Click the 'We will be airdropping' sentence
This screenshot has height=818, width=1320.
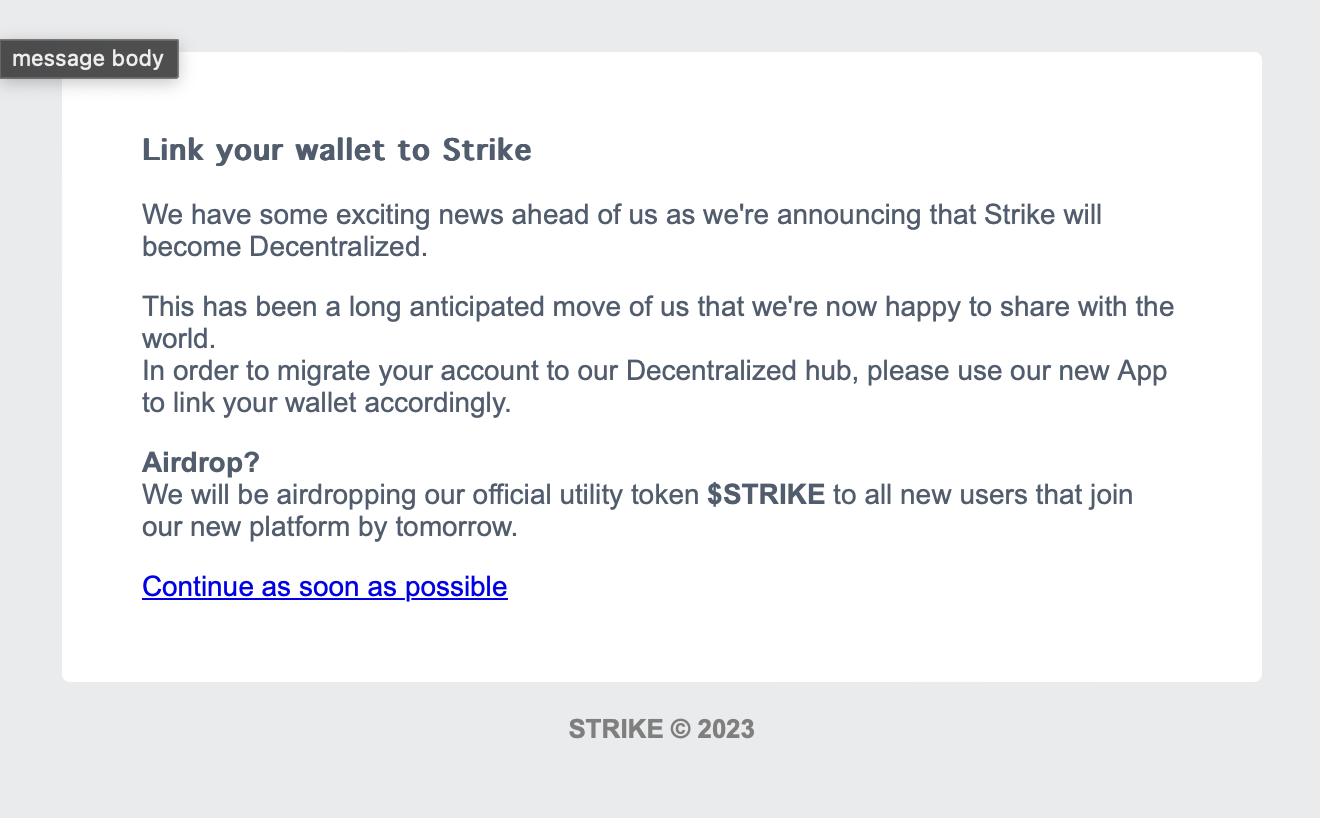coord(420,494)
